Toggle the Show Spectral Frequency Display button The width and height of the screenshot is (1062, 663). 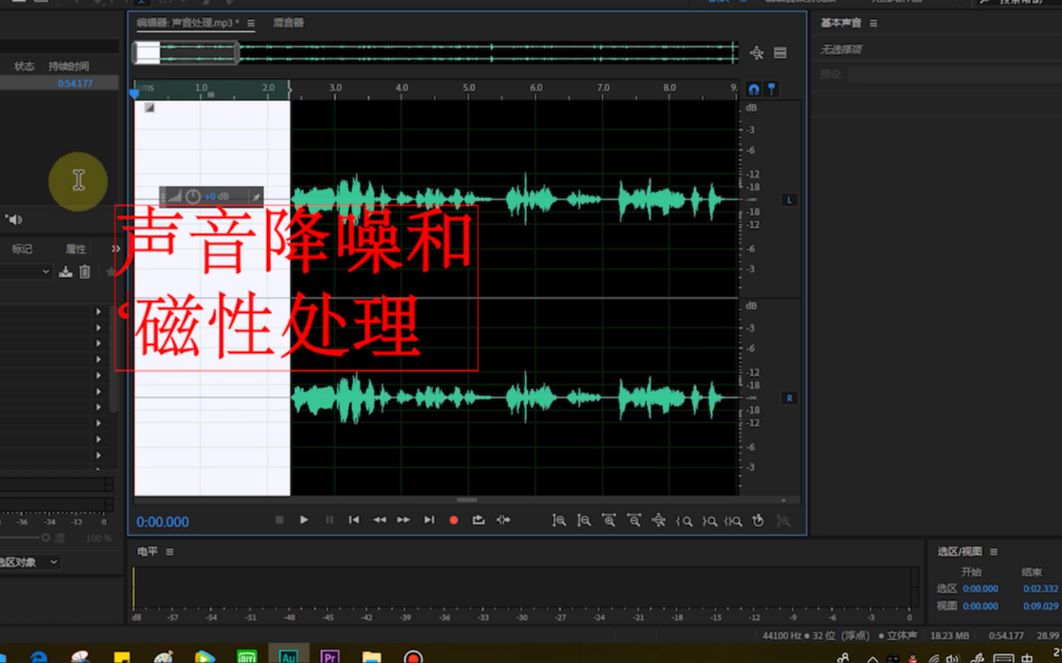[x=771, y=89]
